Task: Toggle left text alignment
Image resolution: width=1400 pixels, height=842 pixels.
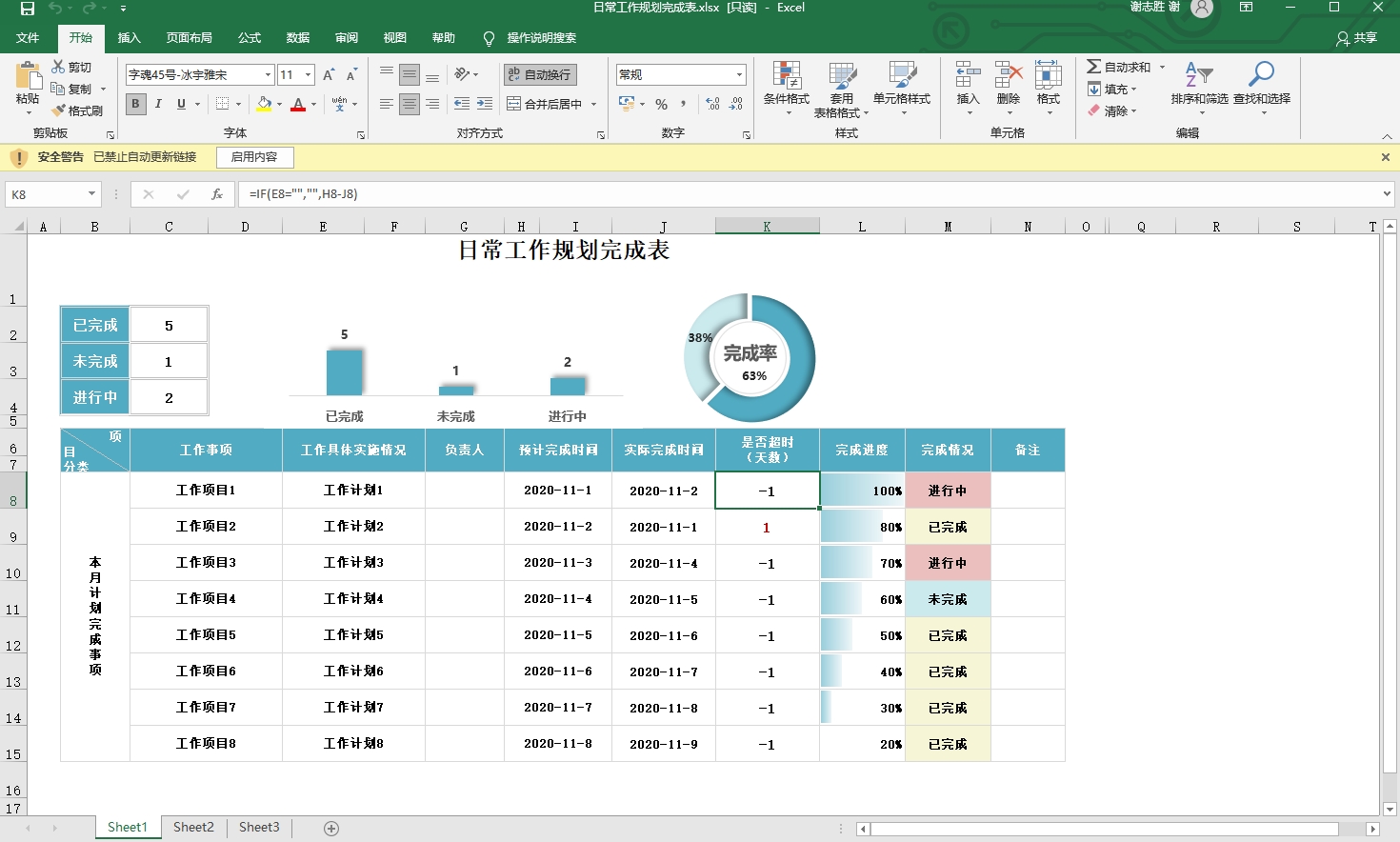Action: click(x=386, y=104)
